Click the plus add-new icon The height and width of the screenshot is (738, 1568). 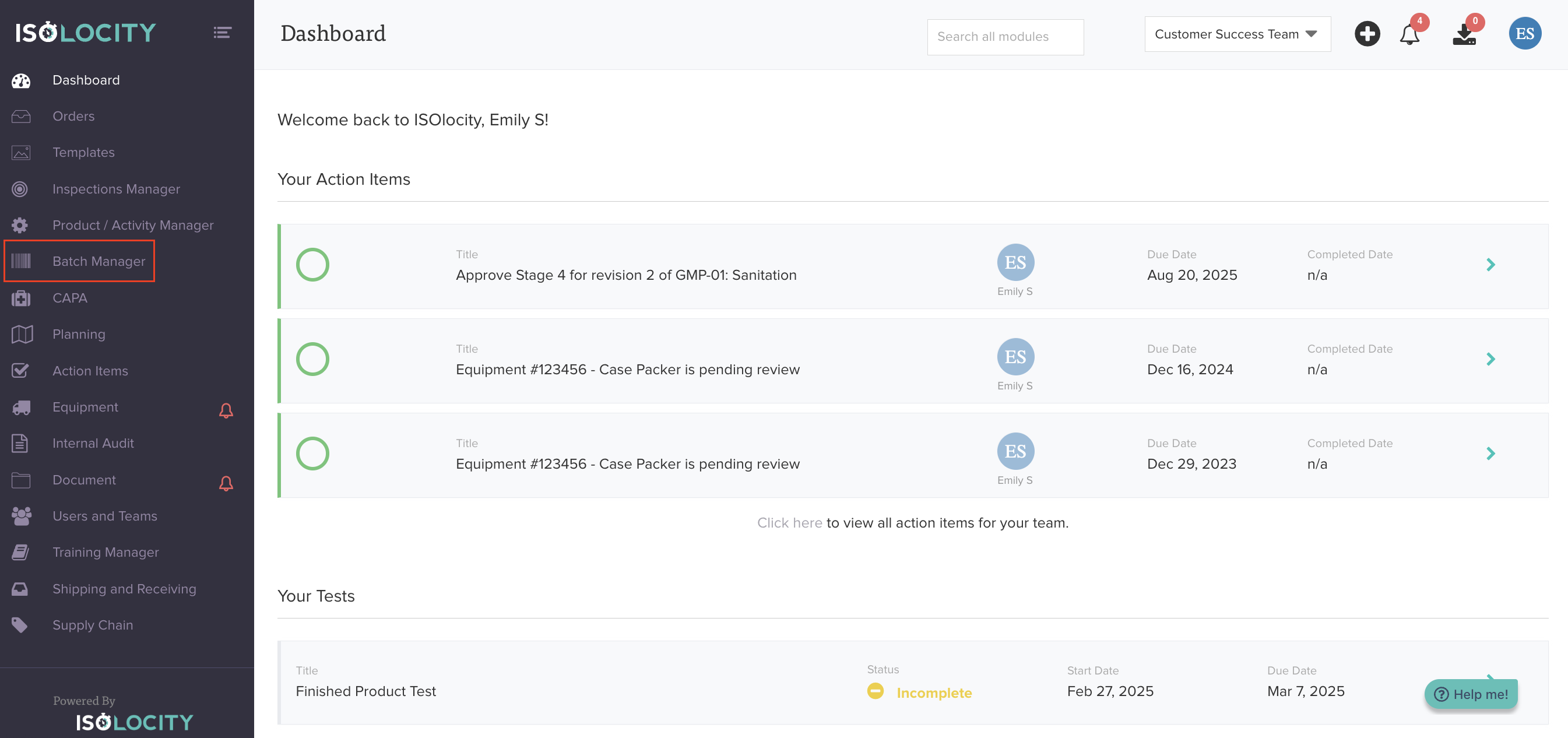click(x=1366, y=33)
